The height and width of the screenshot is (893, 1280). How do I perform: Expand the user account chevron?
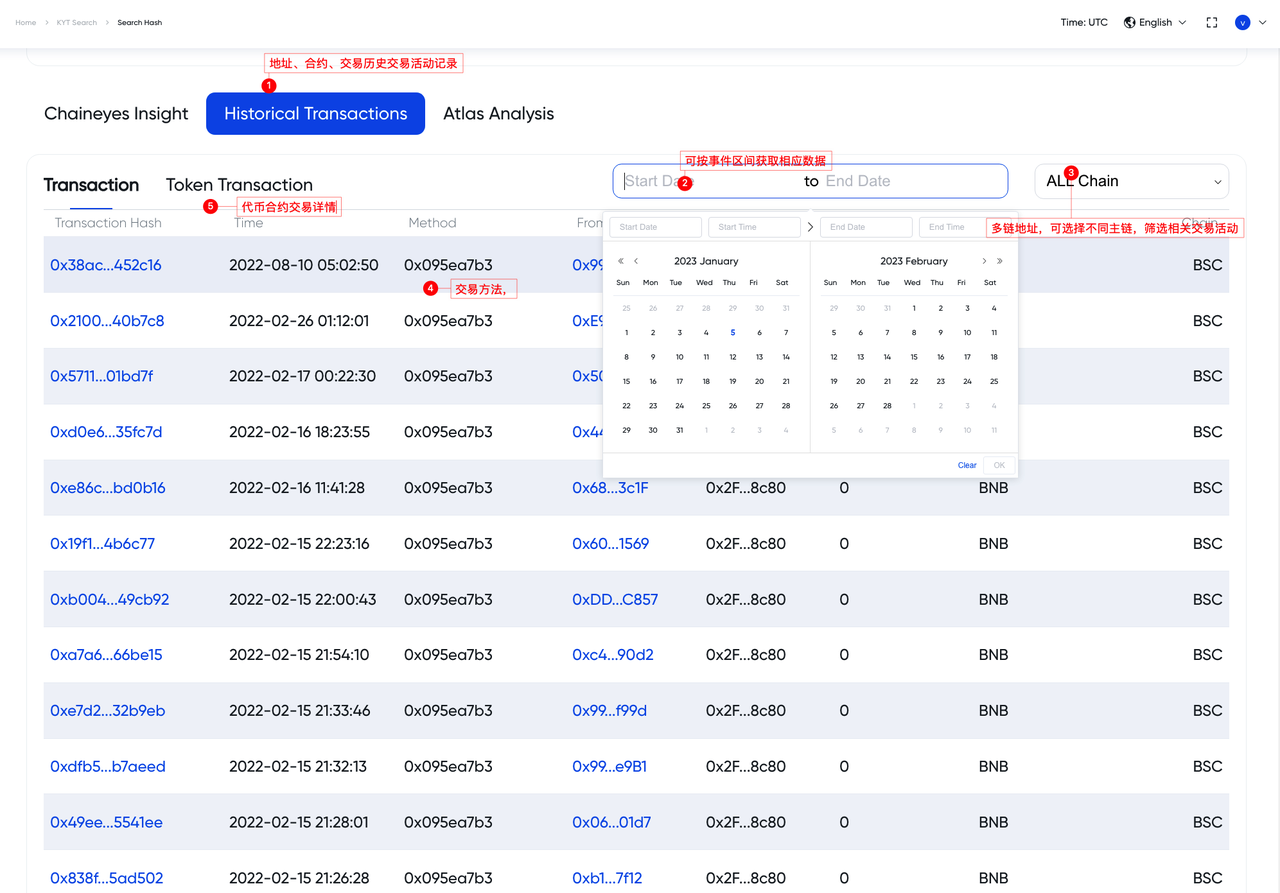tap(1263, 22)
